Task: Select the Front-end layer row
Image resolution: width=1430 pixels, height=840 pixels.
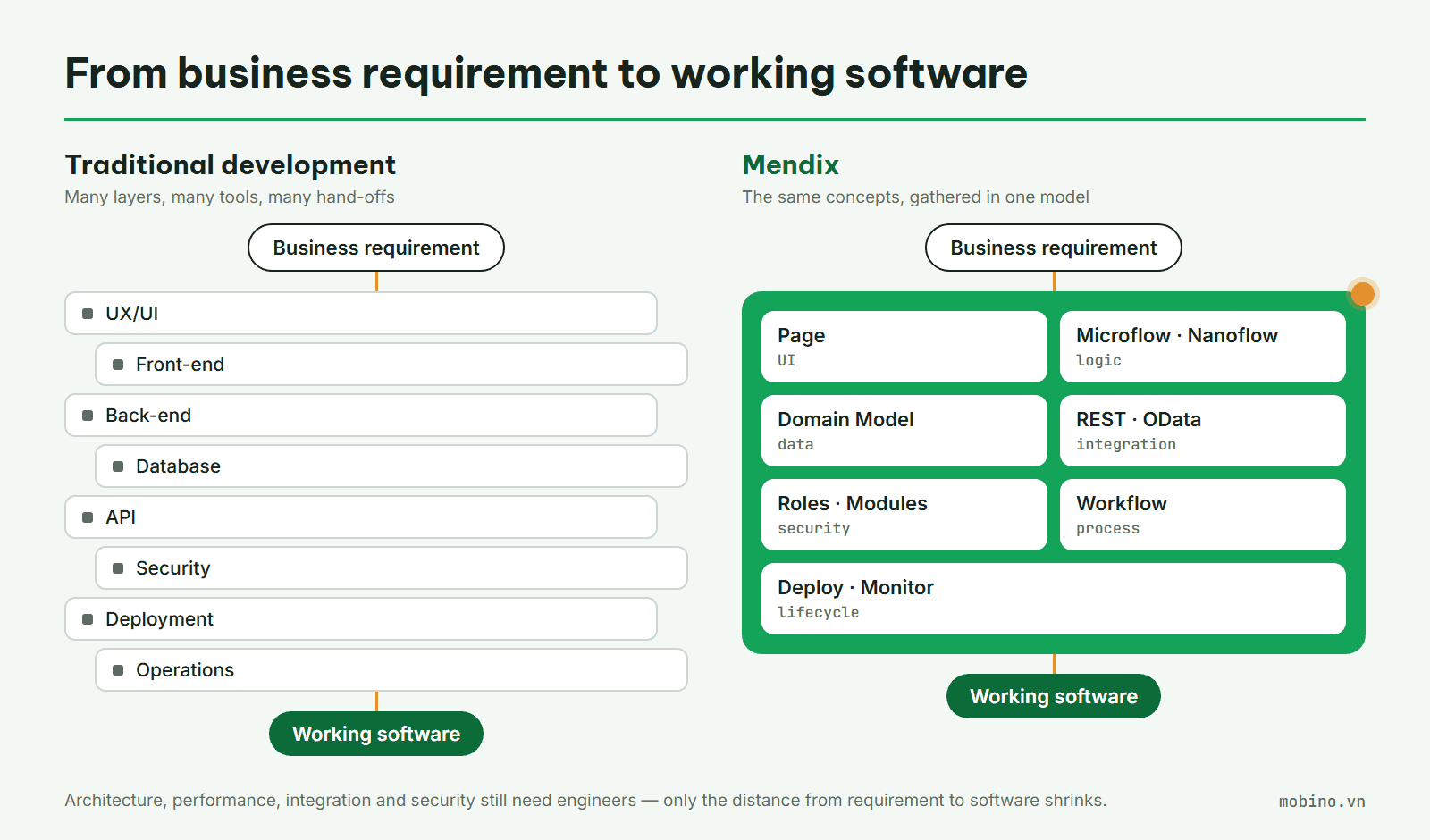Action: coord(391,365)
